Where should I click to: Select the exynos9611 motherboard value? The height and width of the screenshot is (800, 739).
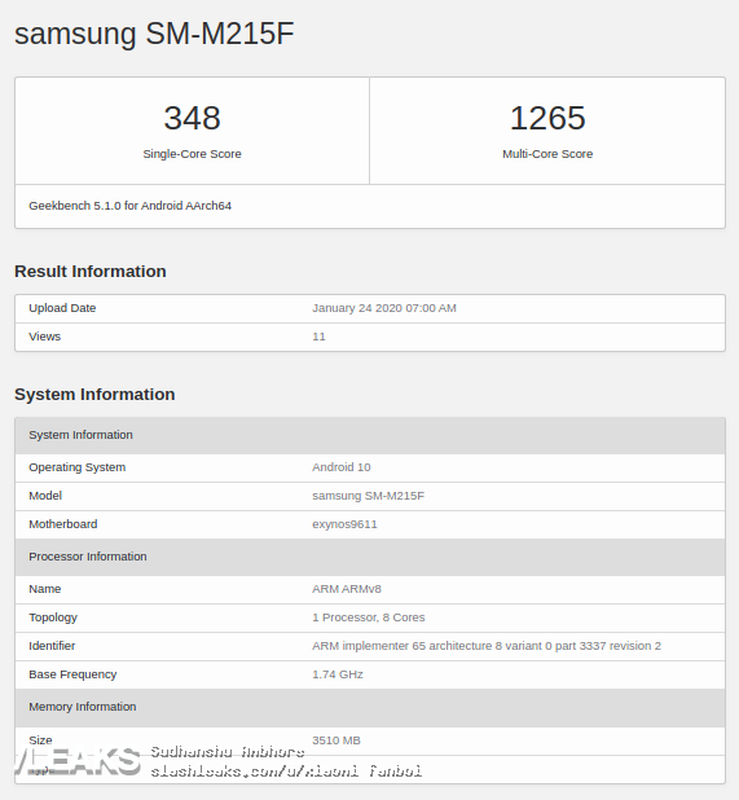pyautogui.click(x=344, y=524)
